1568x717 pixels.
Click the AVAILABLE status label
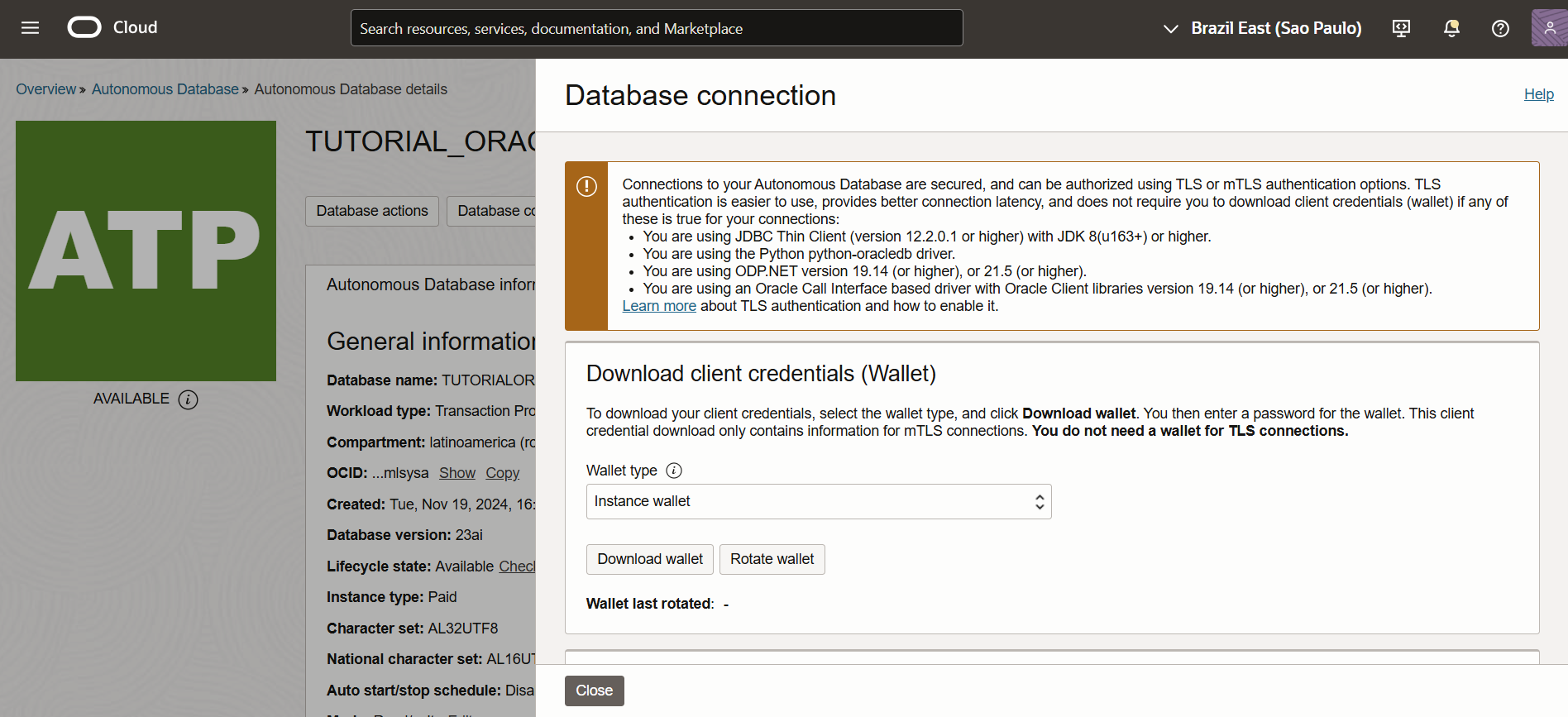pos(131,399)
